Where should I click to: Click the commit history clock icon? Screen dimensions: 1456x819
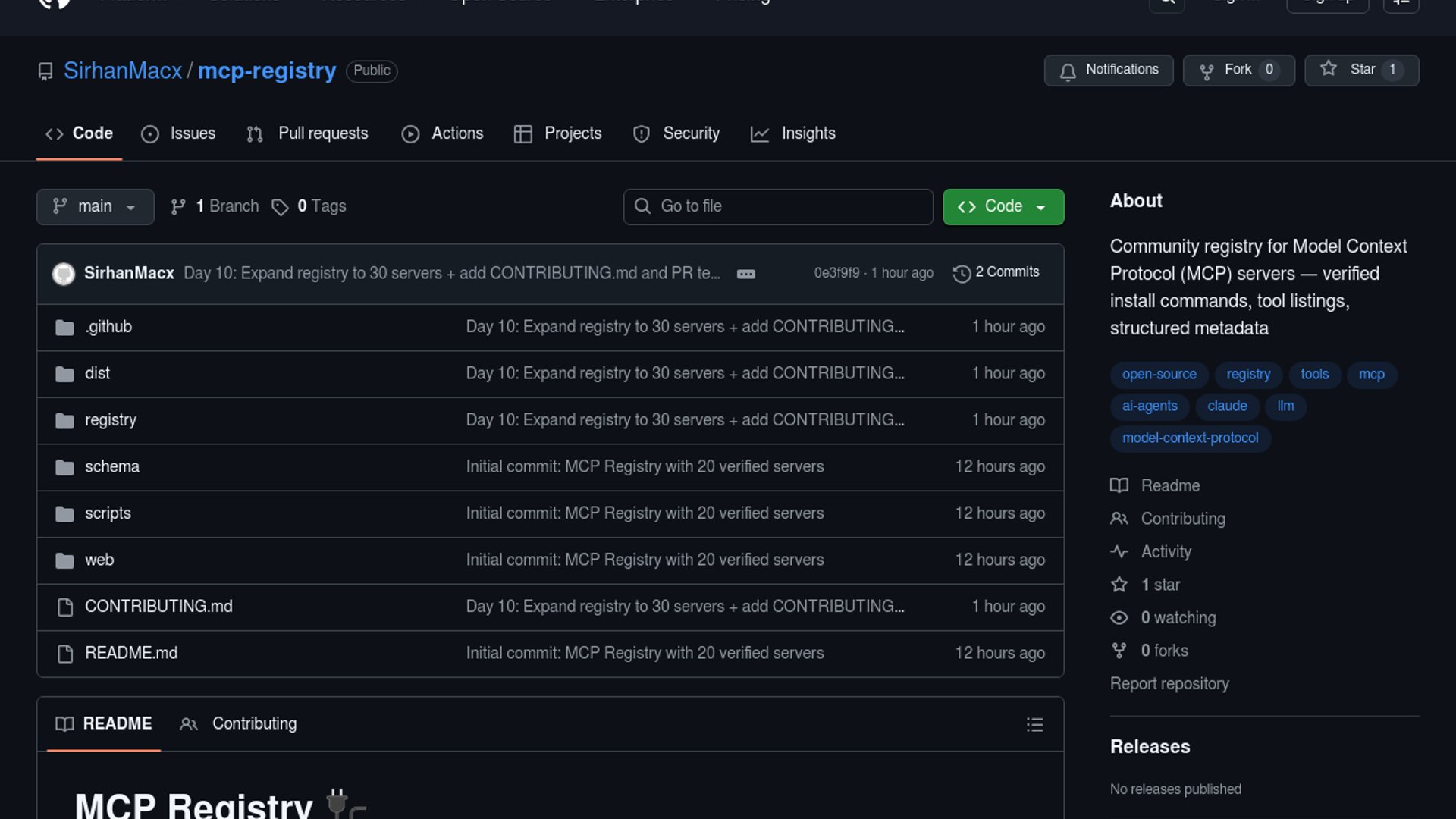coord(962,274)
